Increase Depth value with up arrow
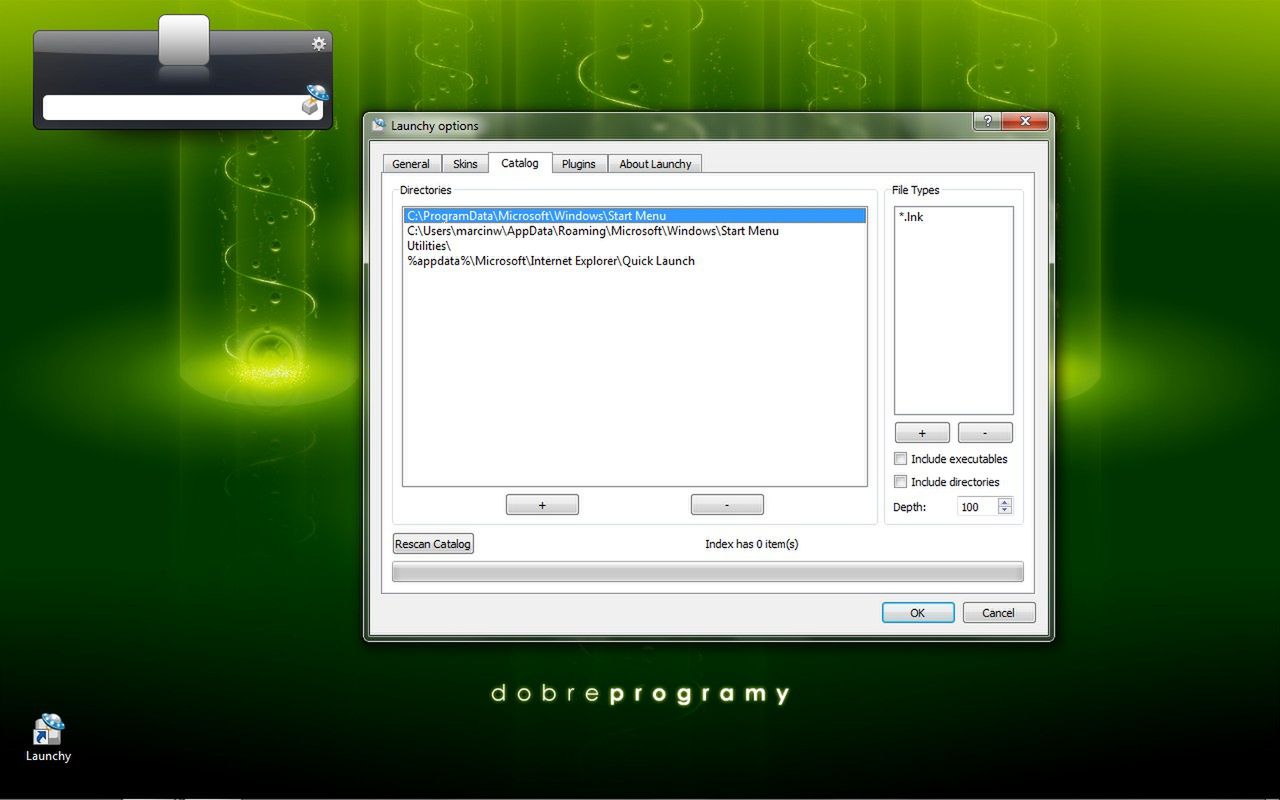This screenshot has width=1280, height=800. click(x=1005, y=502)
